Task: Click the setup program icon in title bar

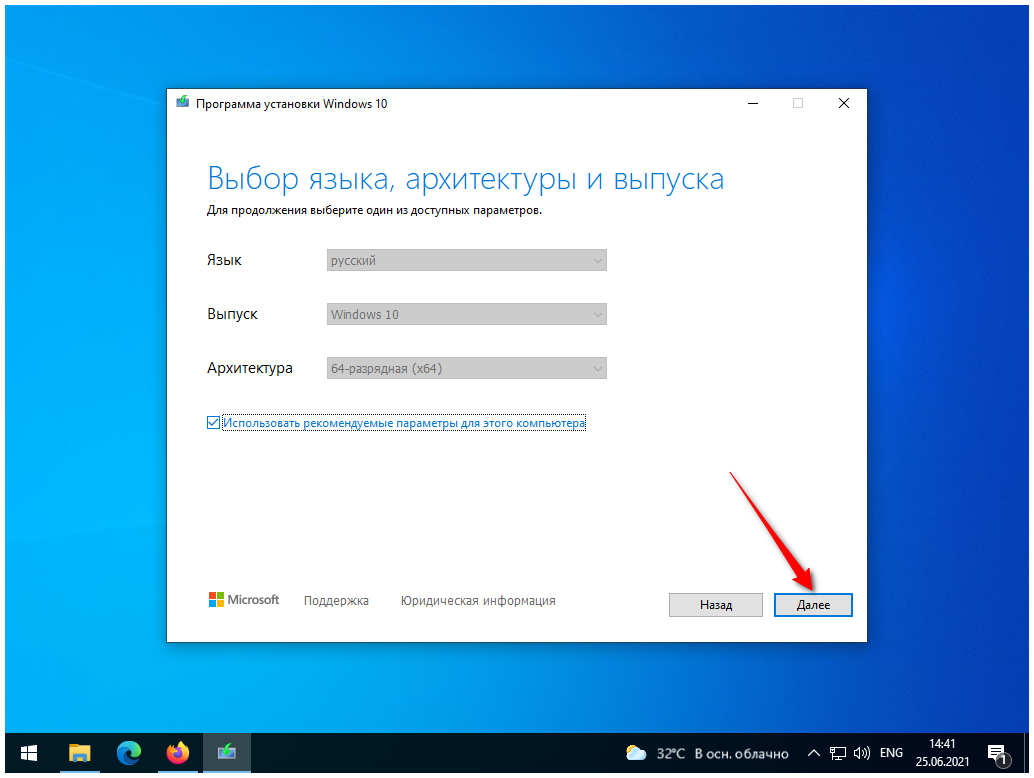Action: (183, 102)
